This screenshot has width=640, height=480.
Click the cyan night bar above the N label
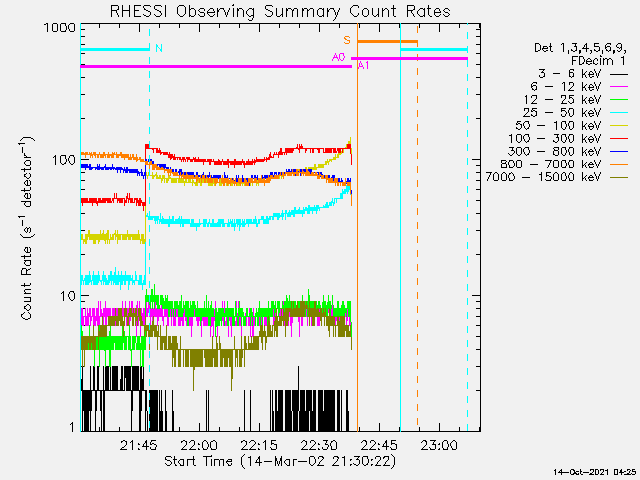(115, 49)
